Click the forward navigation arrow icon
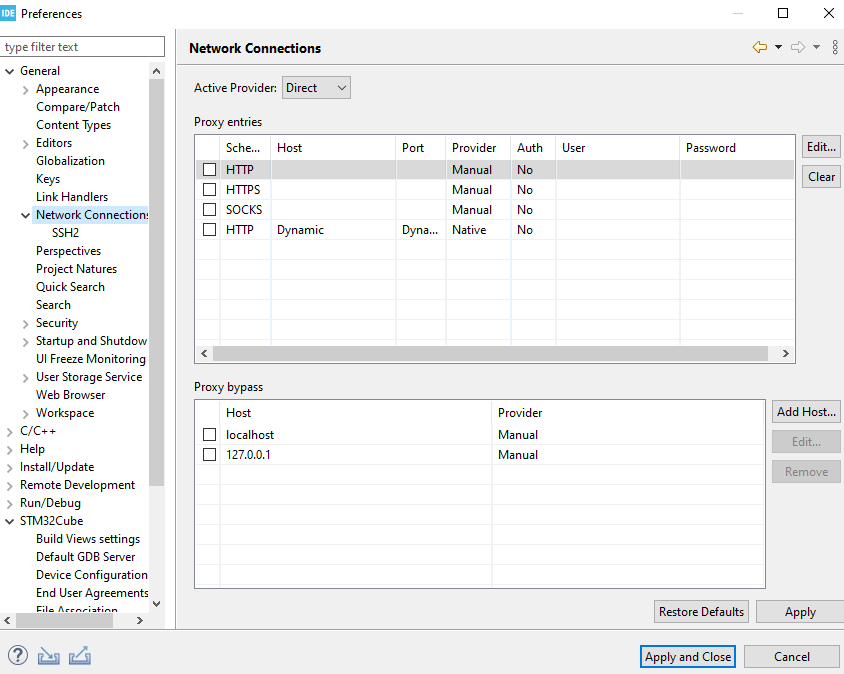 [798, 47]
